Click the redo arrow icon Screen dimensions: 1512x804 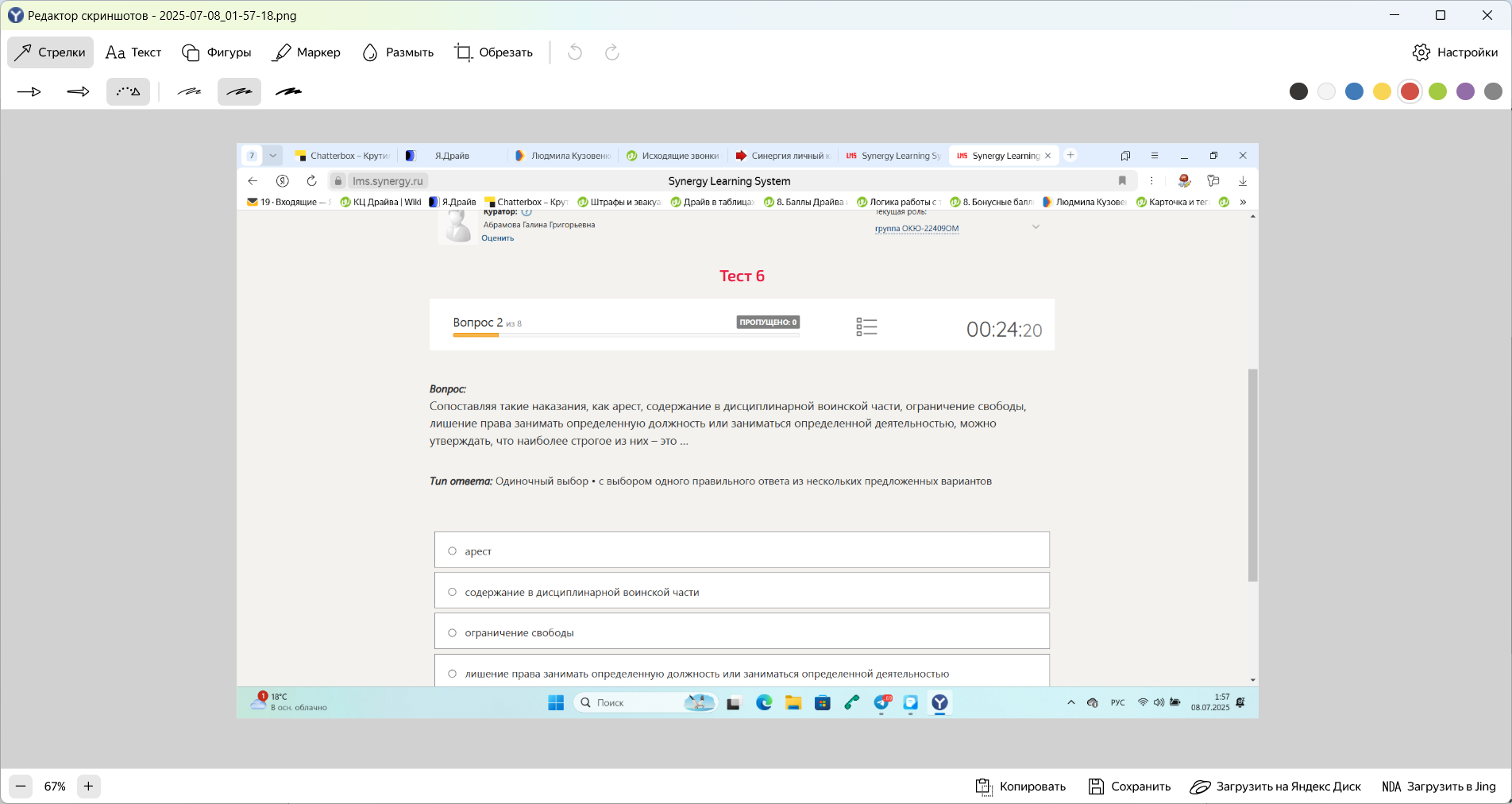click(x=611, y=52)
